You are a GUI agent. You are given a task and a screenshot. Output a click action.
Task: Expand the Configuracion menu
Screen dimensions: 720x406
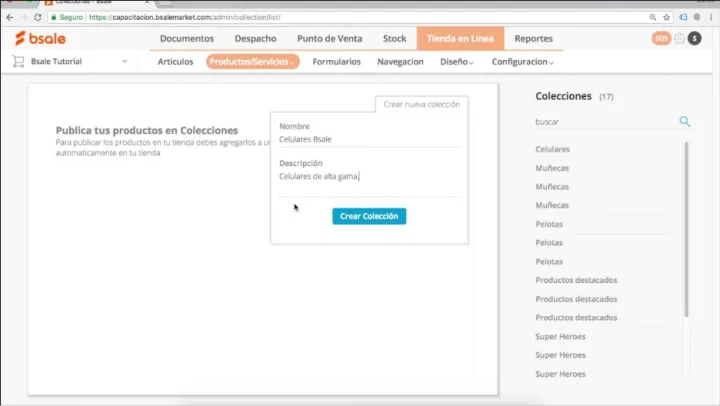pos(522,61)
